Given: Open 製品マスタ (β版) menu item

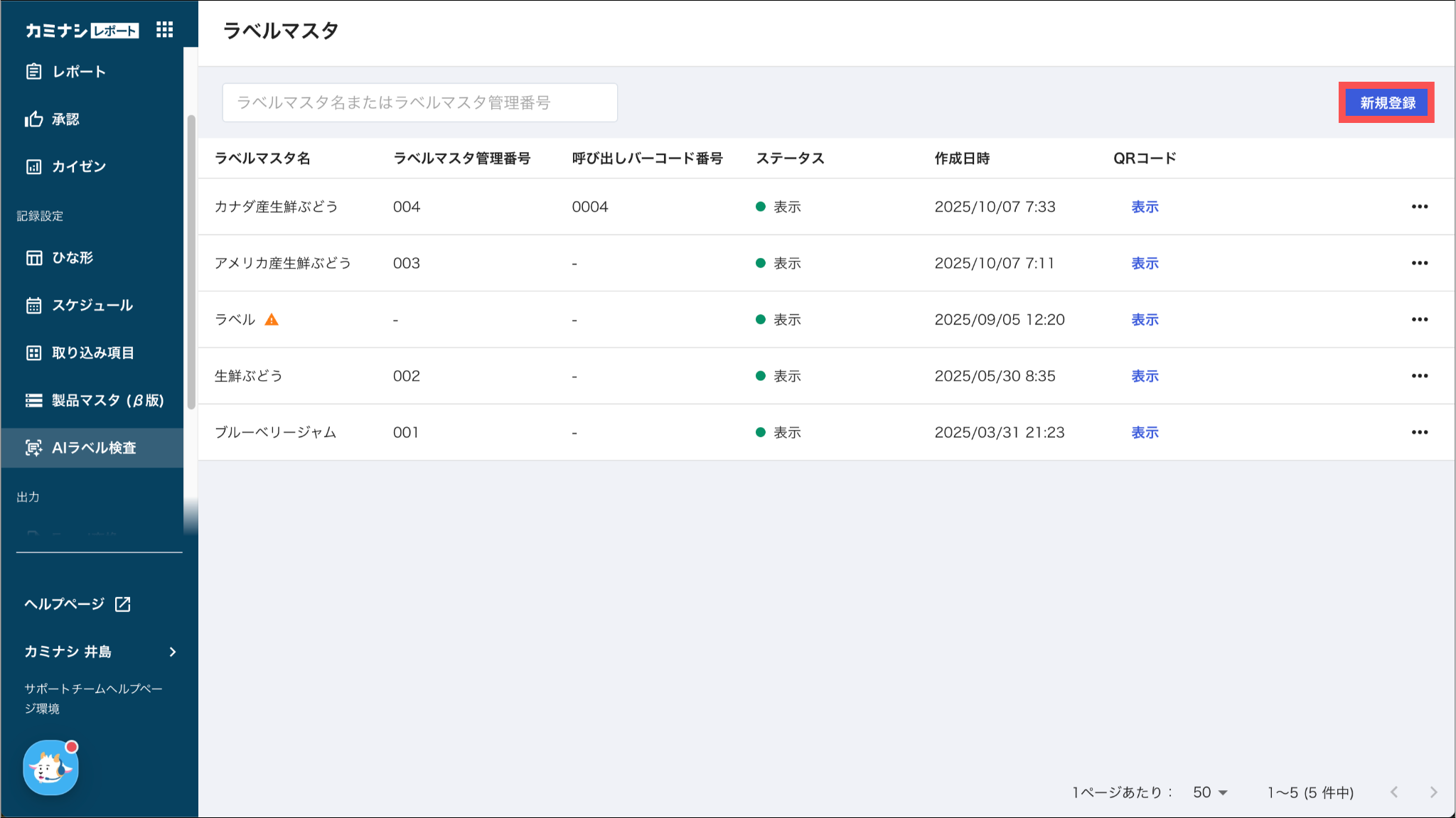Looking at the screenshot, I should (x=107, y=401).
